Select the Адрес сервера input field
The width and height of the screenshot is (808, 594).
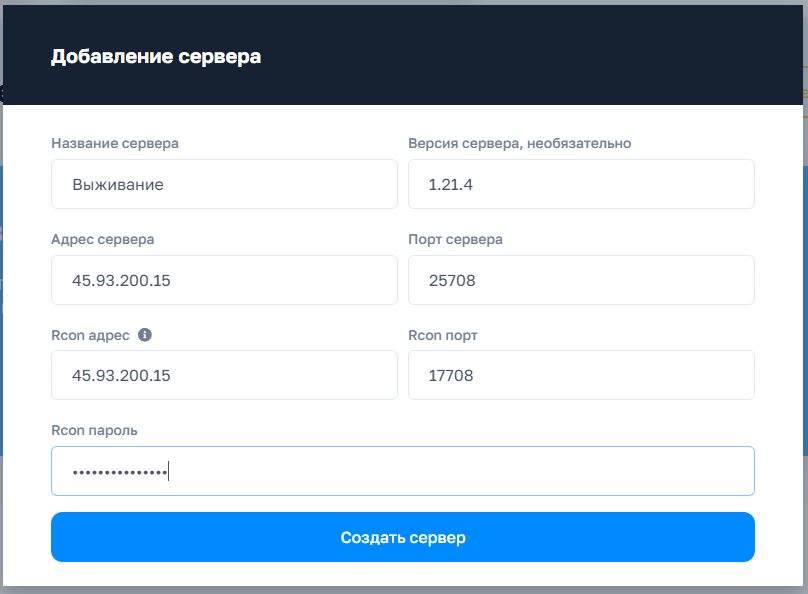[224, 280]
